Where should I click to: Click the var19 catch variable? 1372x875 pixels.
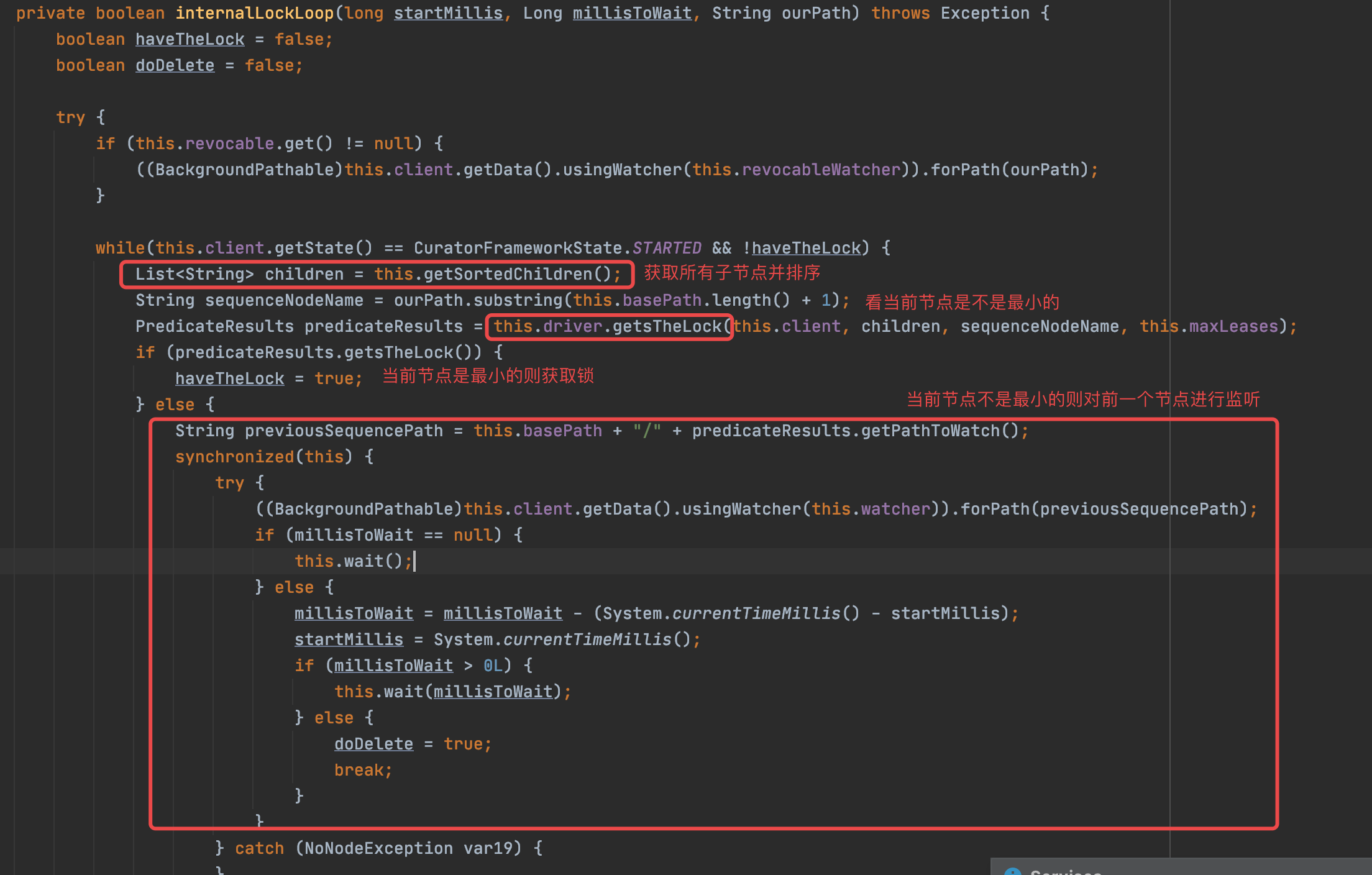(488, 848)
